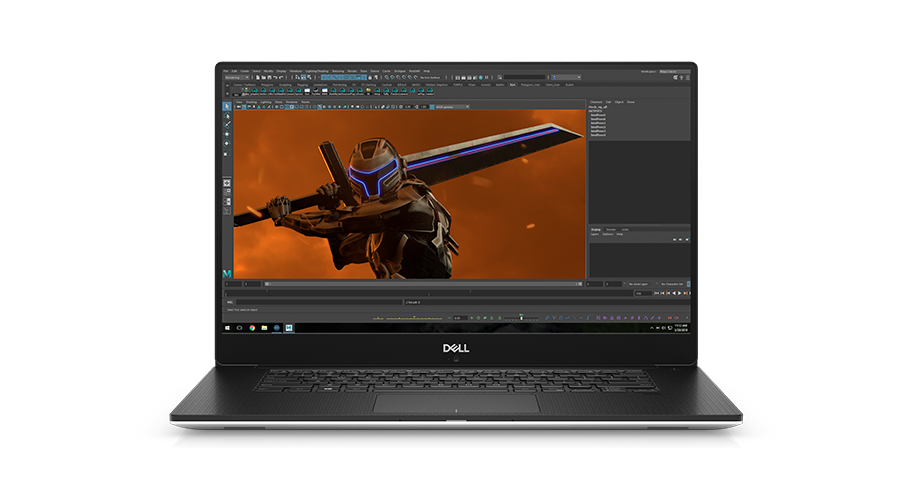The height and width of the screenshot is (500, 920).
Task: Open the Windows Start menu
Action: tap(227, 328)
